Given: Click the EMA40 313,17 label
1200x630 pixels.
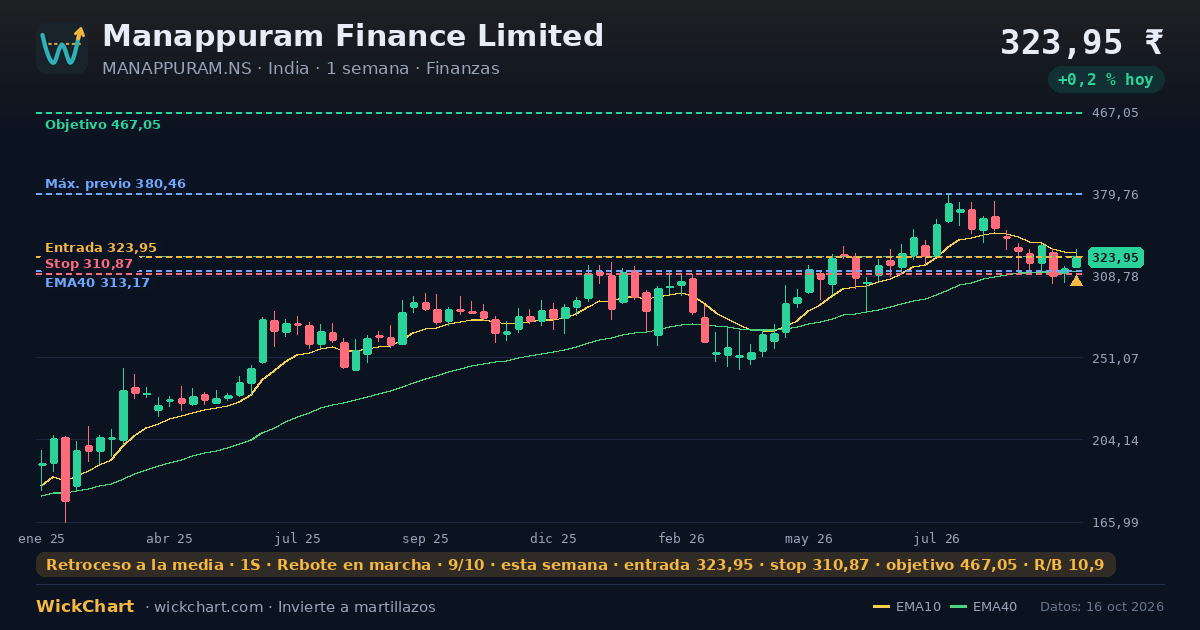Looking at the screenshot, I should tap(97, 283).
